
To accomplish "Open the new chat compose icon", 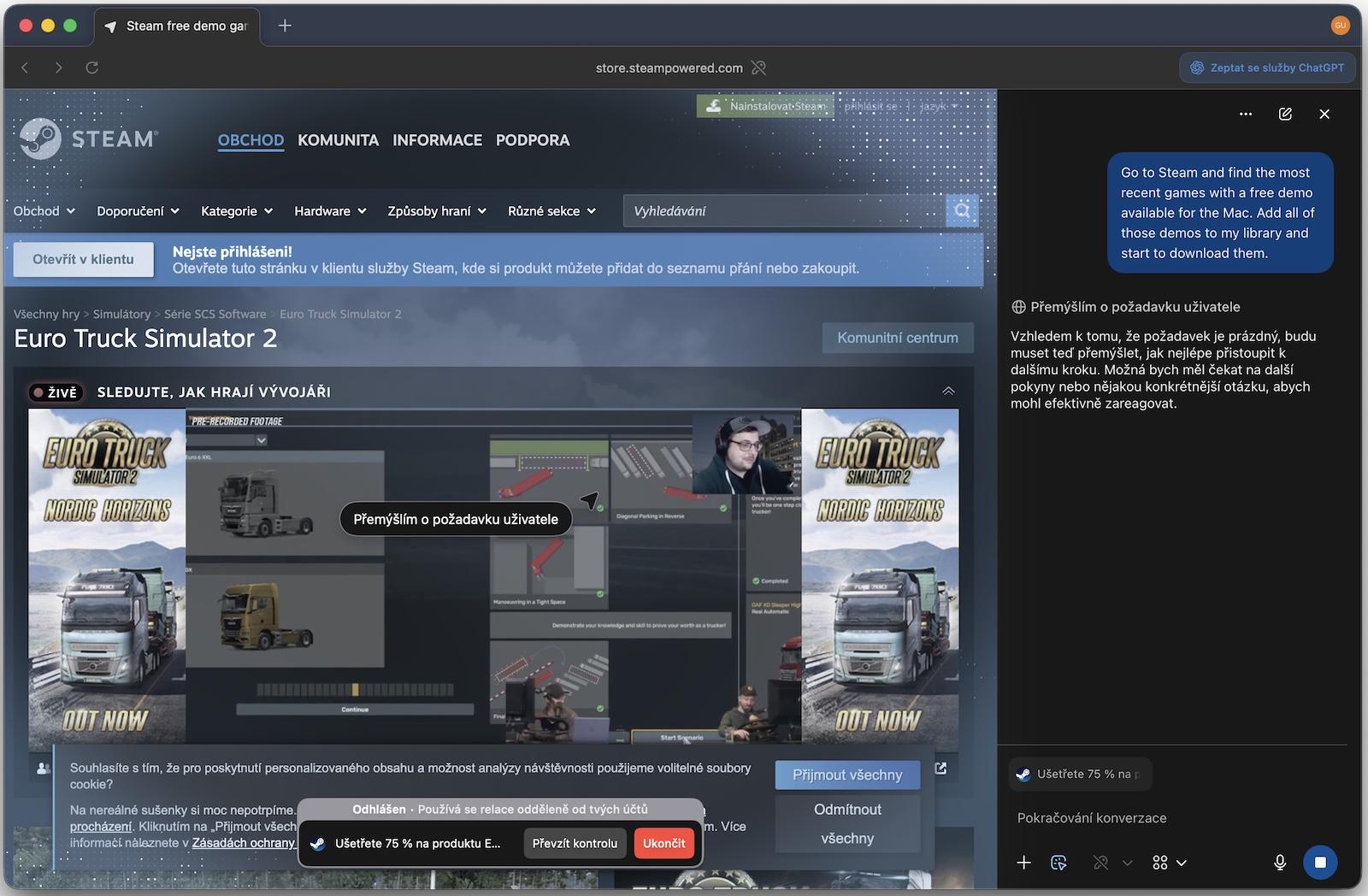I will 1285,114.
